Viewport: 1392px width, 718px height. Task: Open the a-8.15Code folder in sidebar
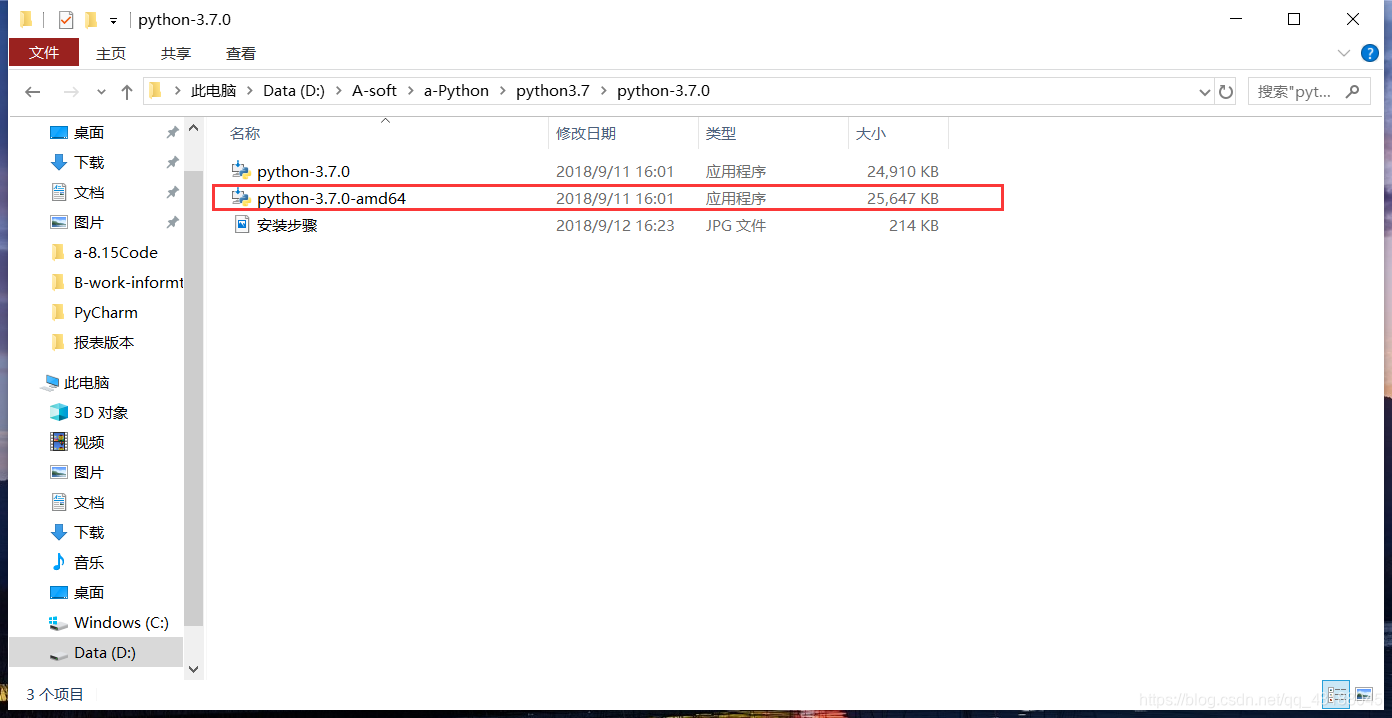coord(115,252)
